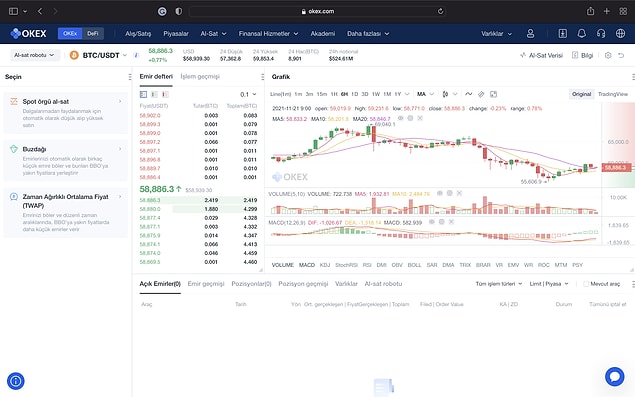Open Safari sidebar icon
635x397 pixels.
coord(13,11)
